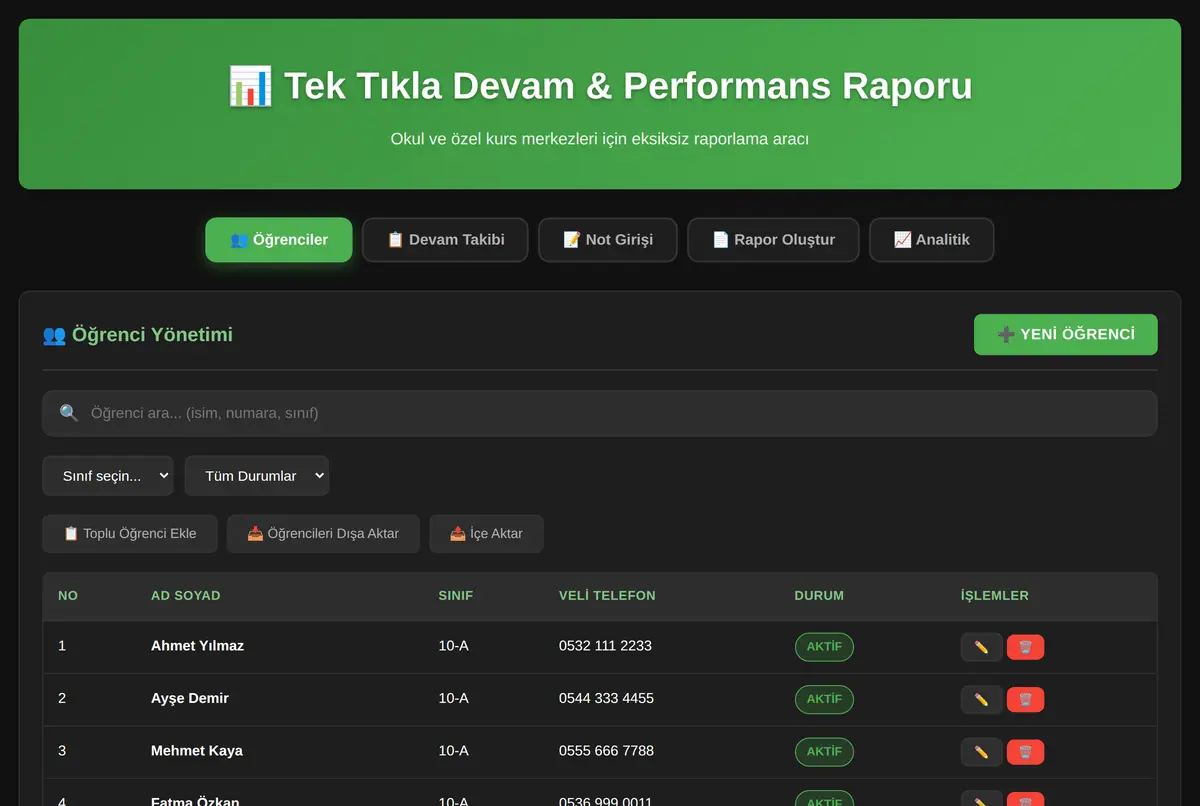Click the search magnifier icon
Screen dimensions: 1200x806
pyautogui.click(x=69, y=413)
